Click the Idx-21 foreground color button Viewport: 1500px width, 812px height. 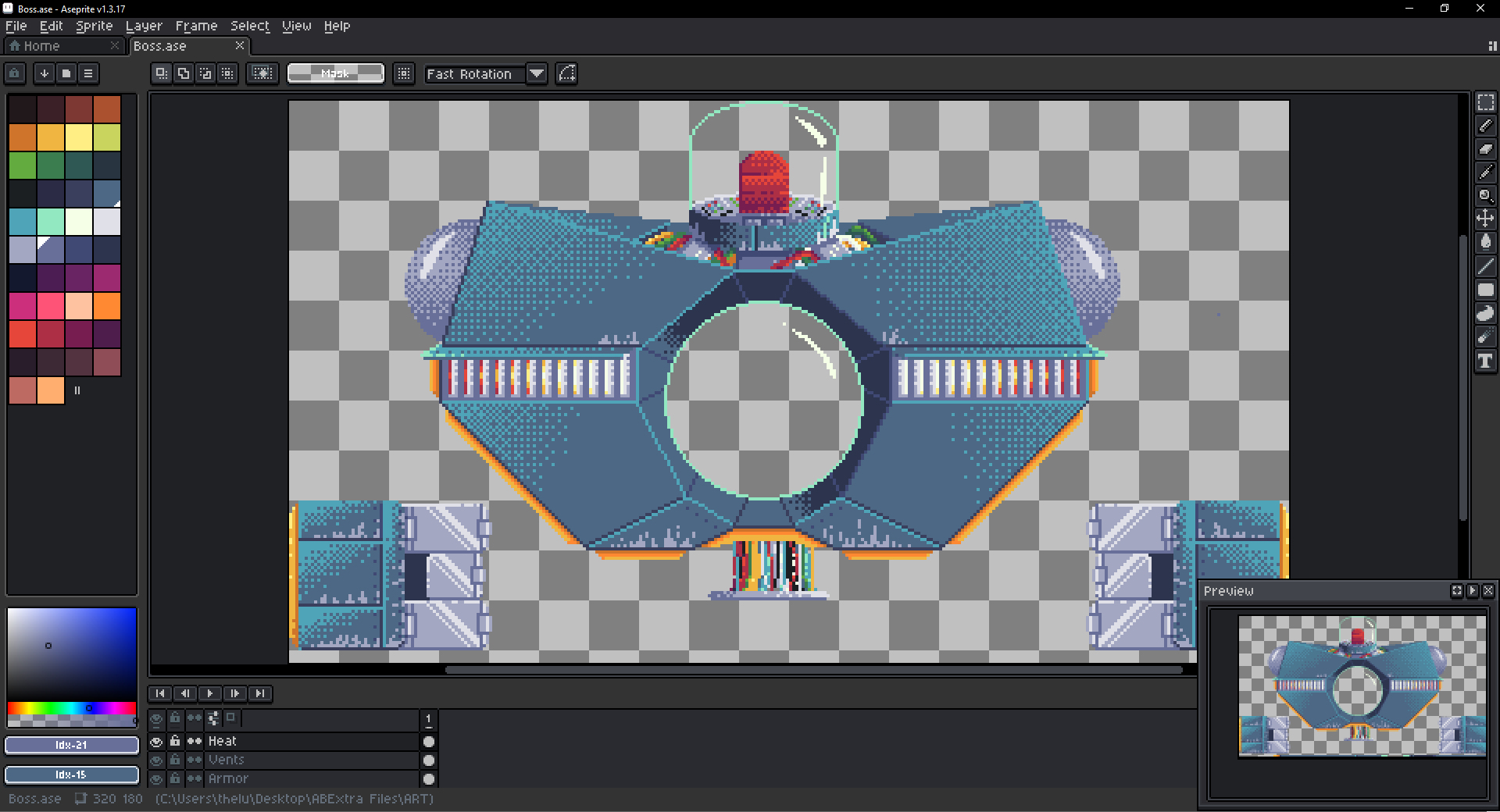[x=71, y=745]
